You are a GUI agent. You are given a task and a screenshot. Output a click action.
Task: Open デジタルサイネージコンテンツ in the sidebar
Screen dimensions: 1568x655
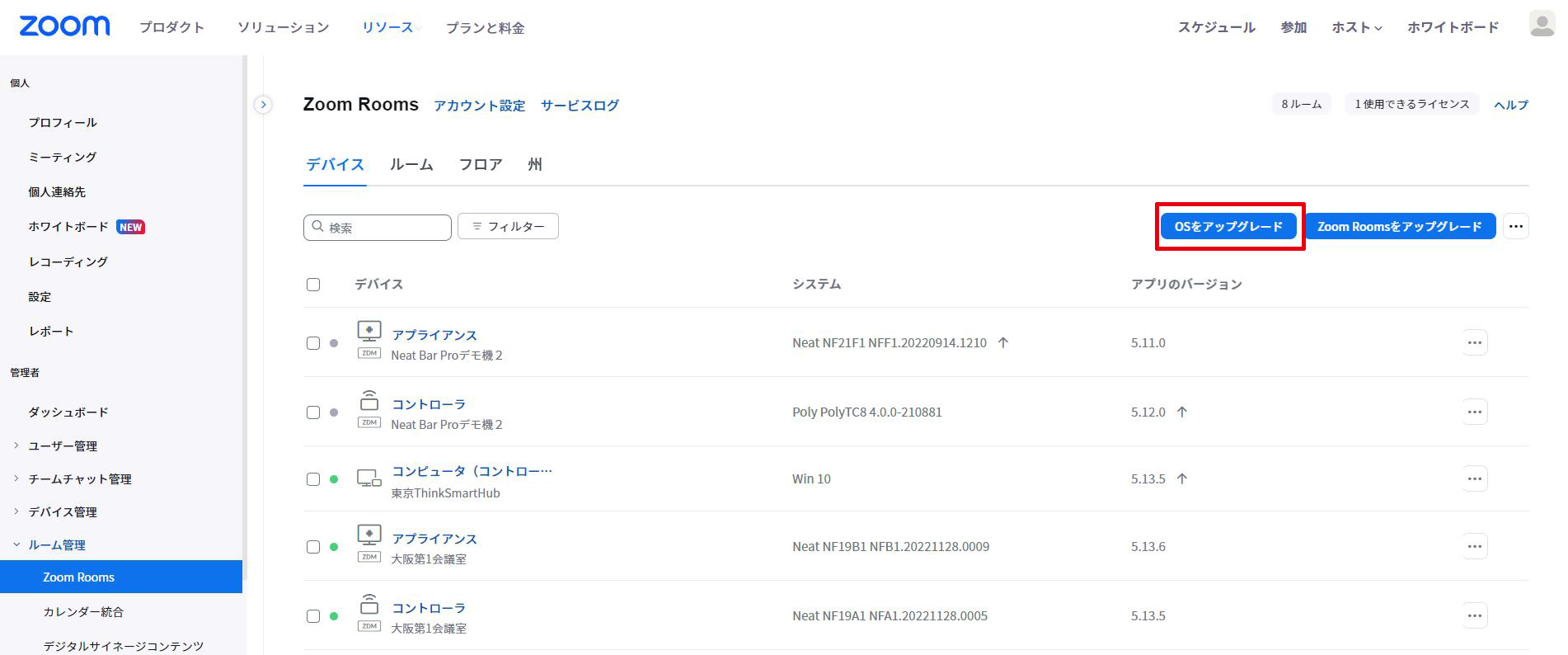pyautogui.click(x=124, y=646)
